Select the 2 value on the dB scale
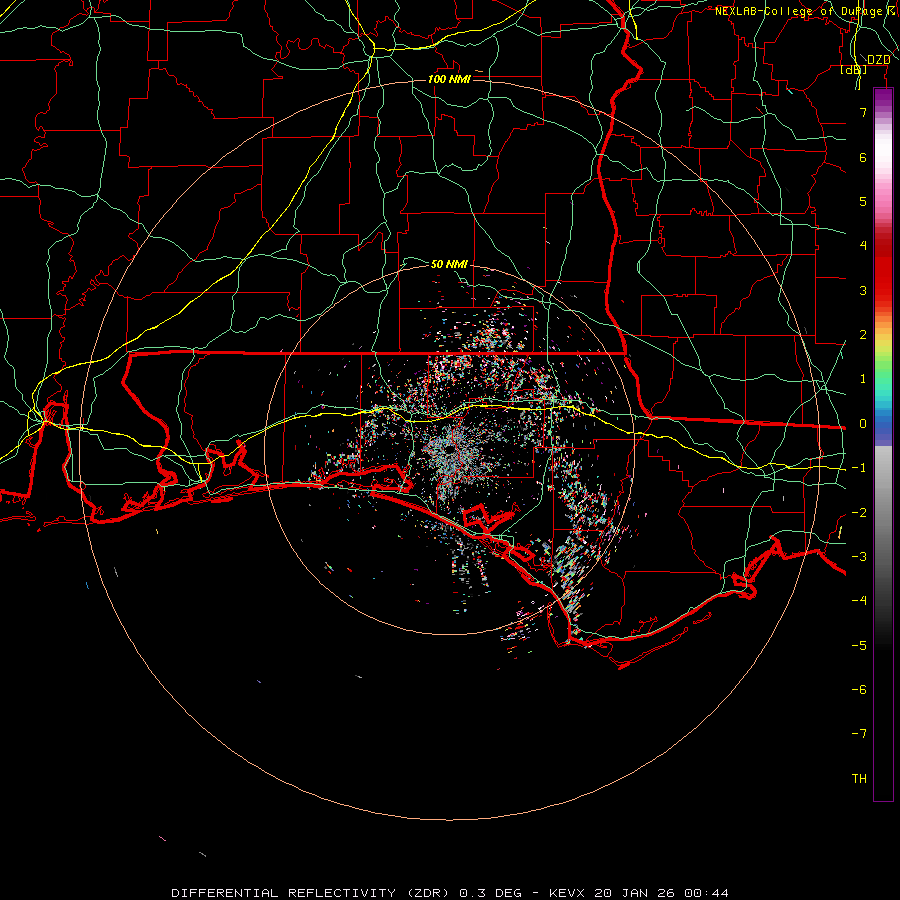 pyautogui.click(x=863, y=335)
